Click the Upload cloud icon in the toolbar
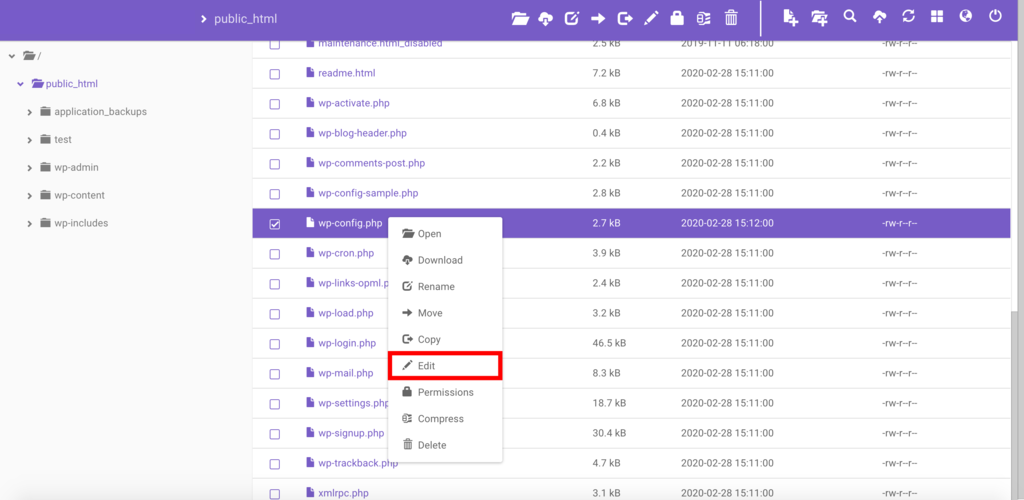The height and width of the screenshot is (500, 1024). pos(880,18)
